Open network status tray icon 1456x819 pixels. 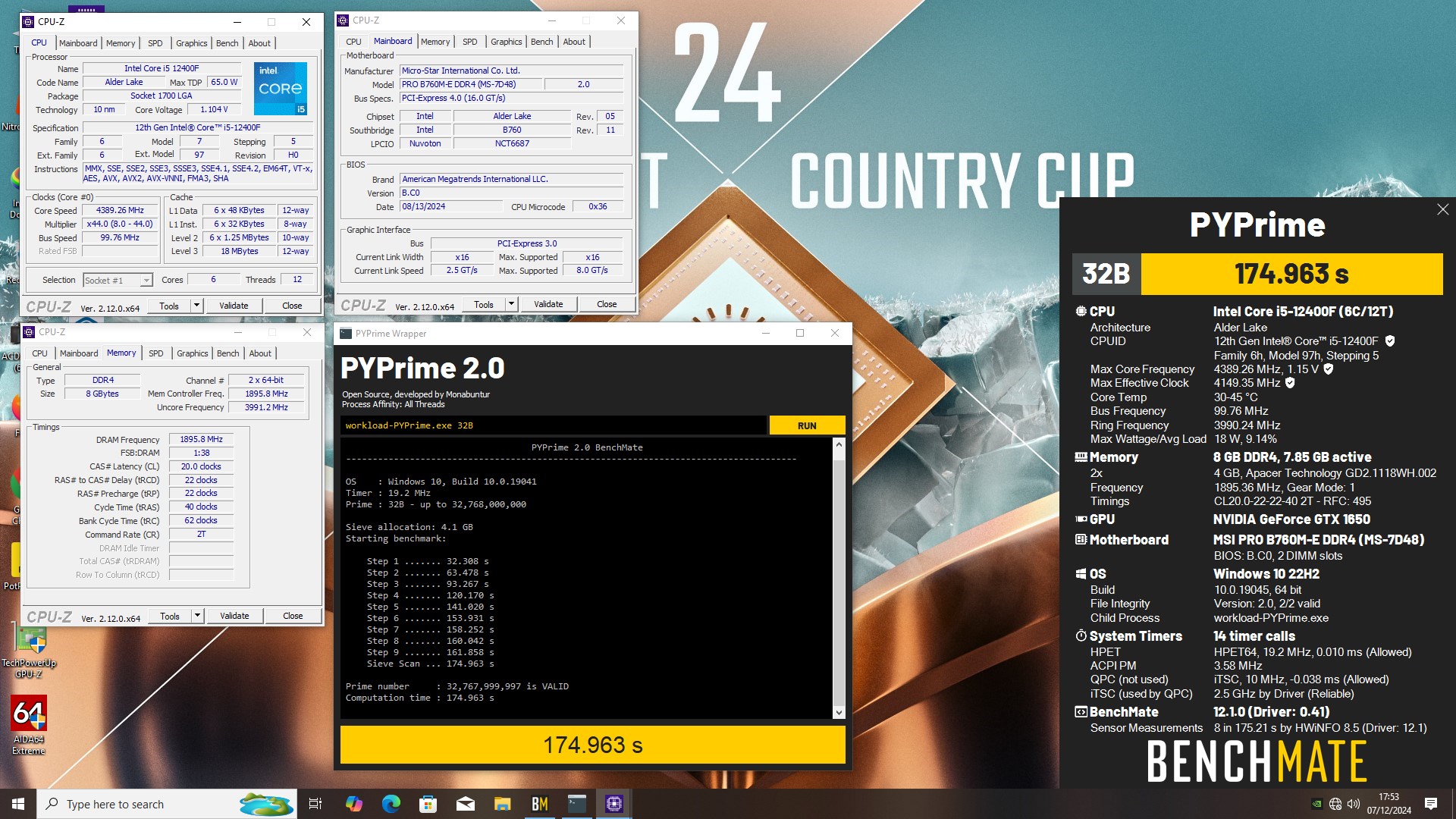(x=1335, y=804)
